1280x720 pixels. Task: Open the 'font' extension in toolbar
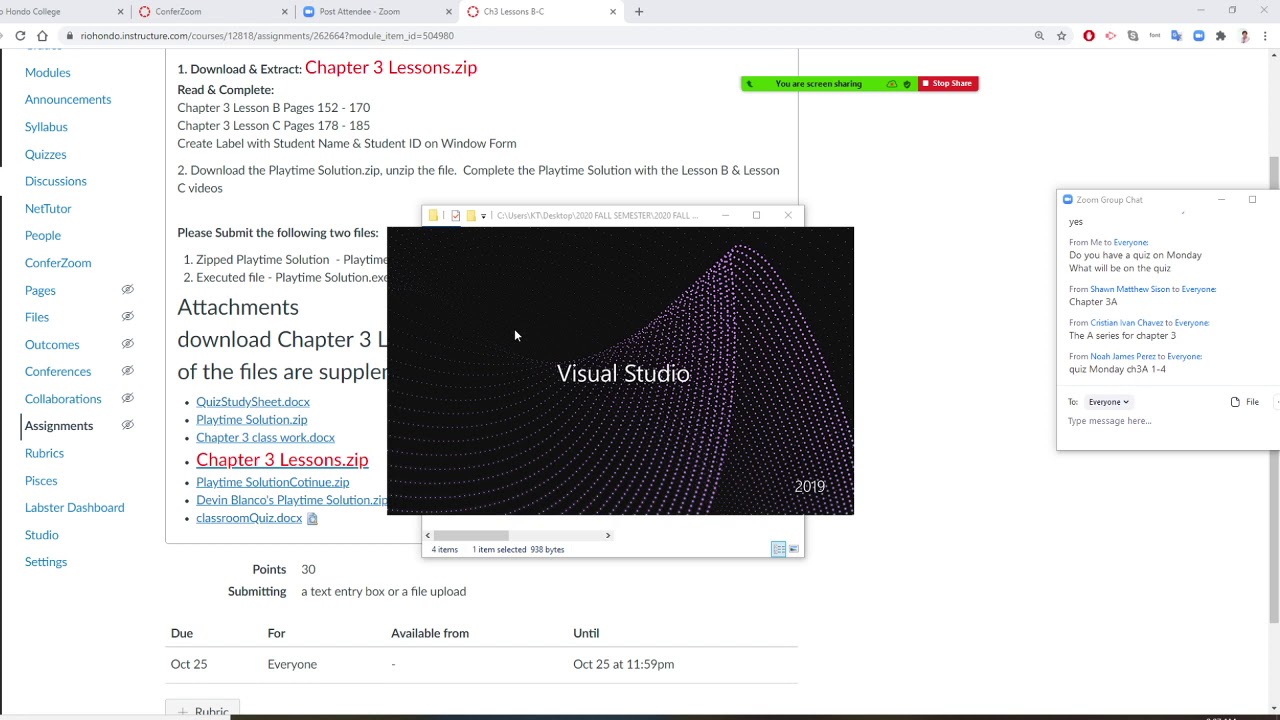pos(1154,36)
